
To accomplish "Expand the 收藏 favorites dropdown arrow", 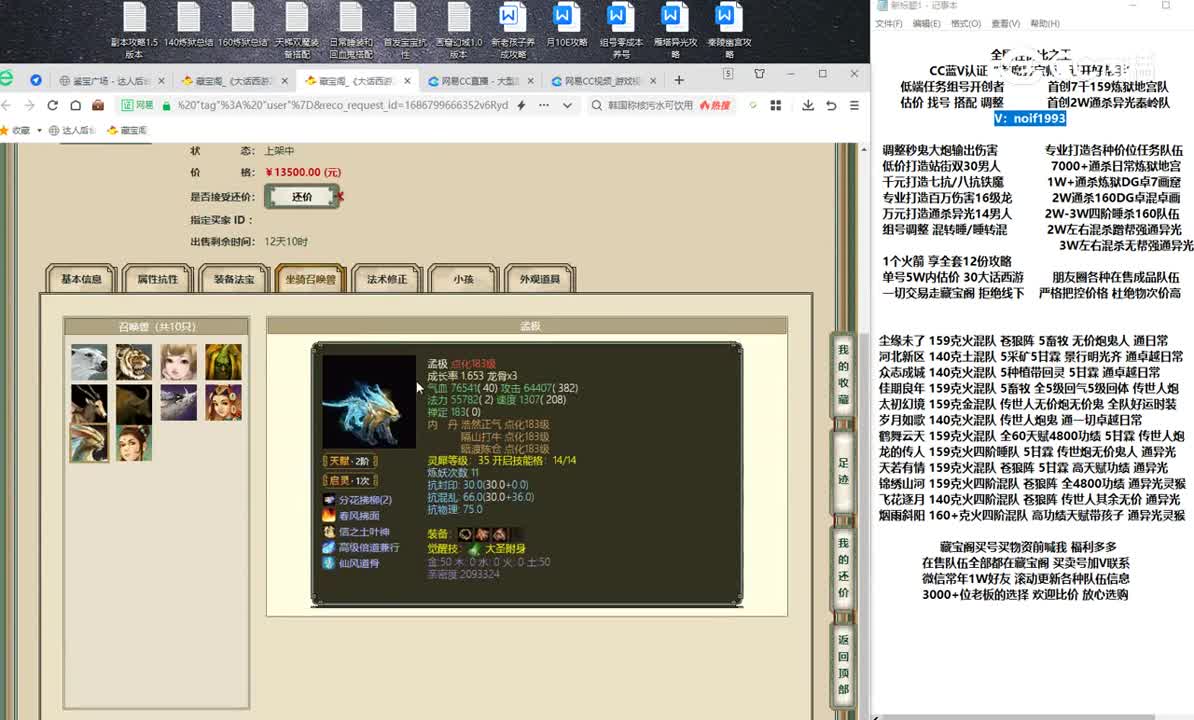I will [39, 131].
